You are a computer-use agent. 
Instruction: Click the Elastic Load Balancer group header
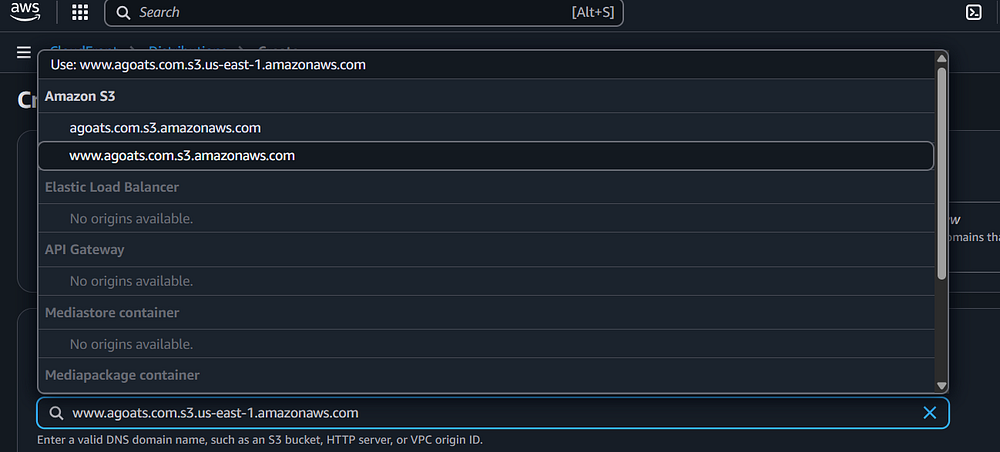(112, 187)
